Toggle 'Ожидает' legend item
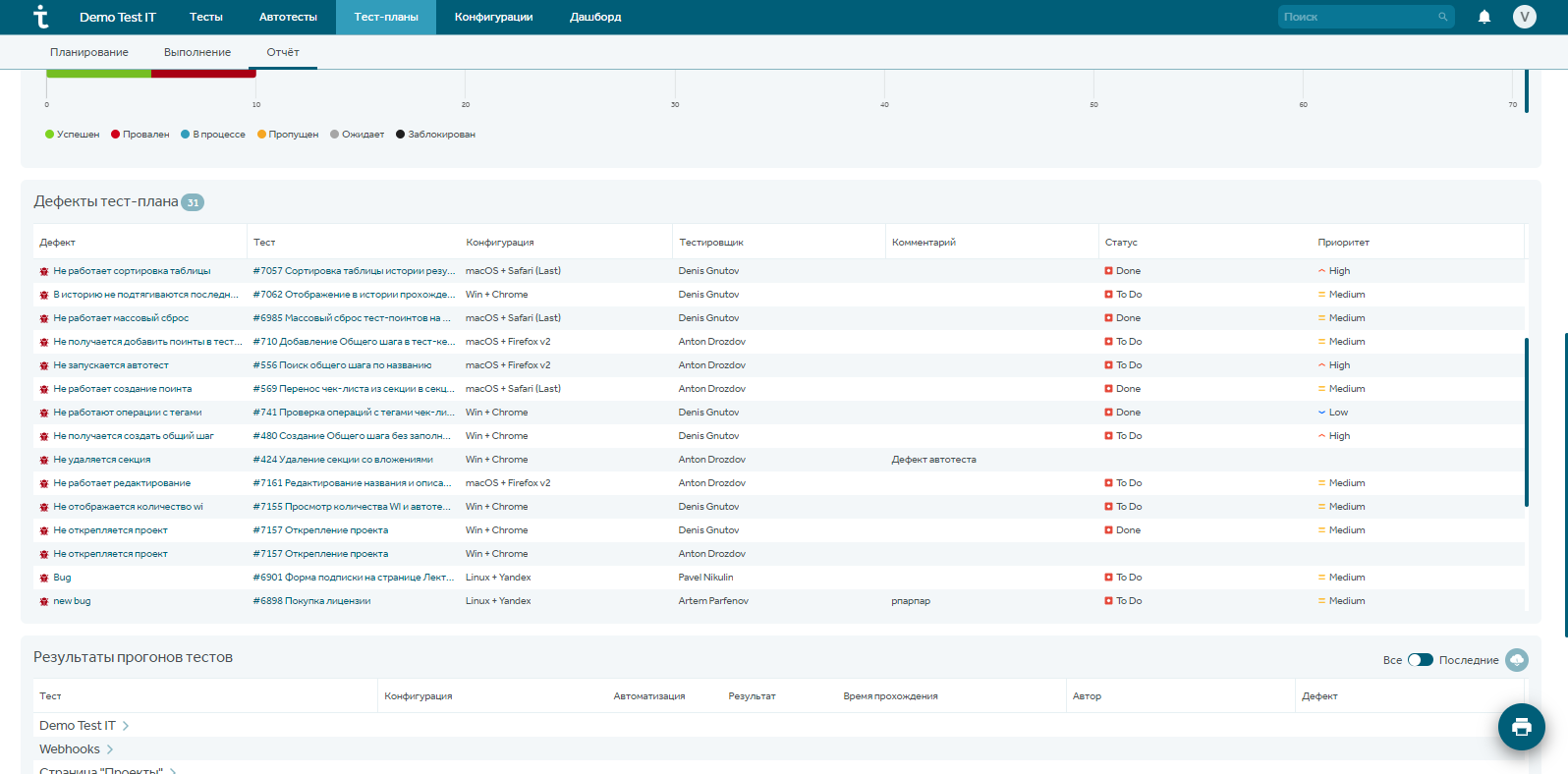 tap(358, 135)
